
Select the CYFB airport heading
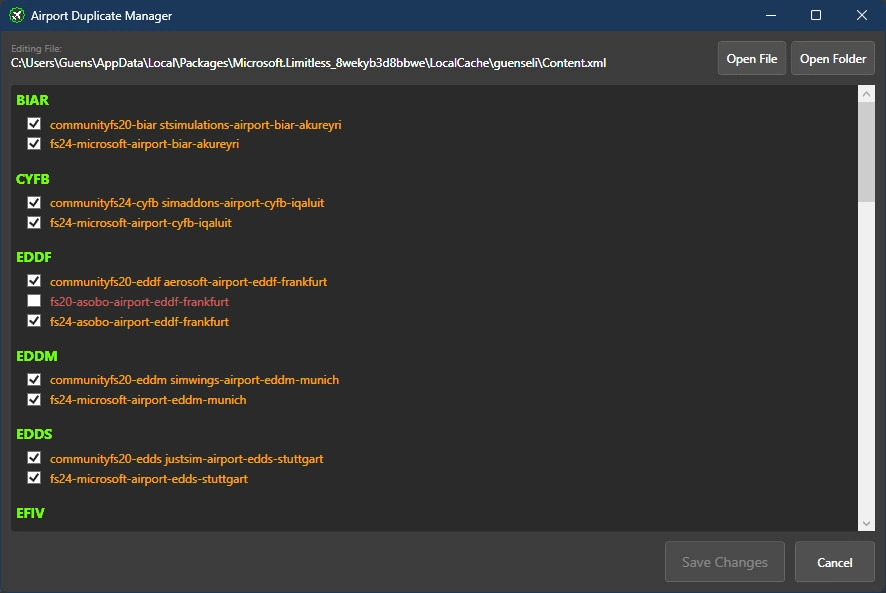[33, 179]
